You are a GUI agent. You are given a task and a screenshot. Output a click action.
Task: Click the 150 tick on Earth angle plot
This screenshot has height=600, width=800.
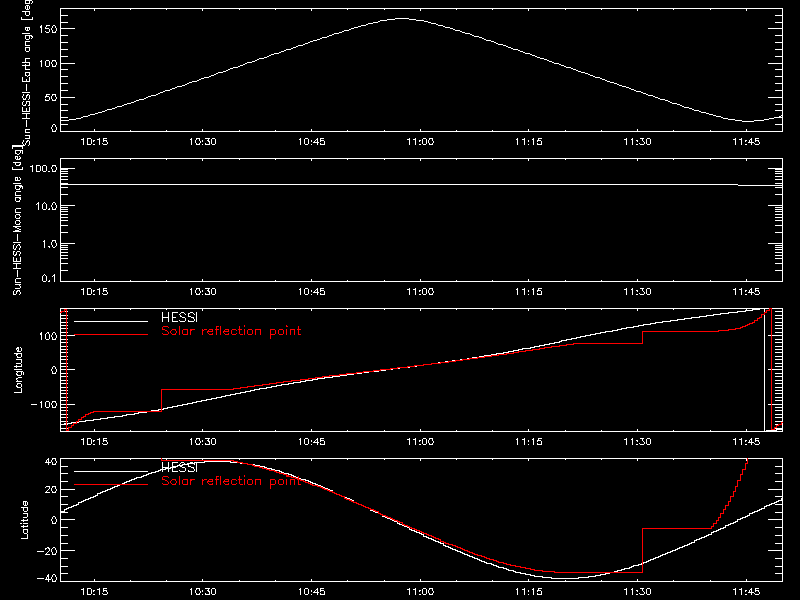(x=48, y=30)
